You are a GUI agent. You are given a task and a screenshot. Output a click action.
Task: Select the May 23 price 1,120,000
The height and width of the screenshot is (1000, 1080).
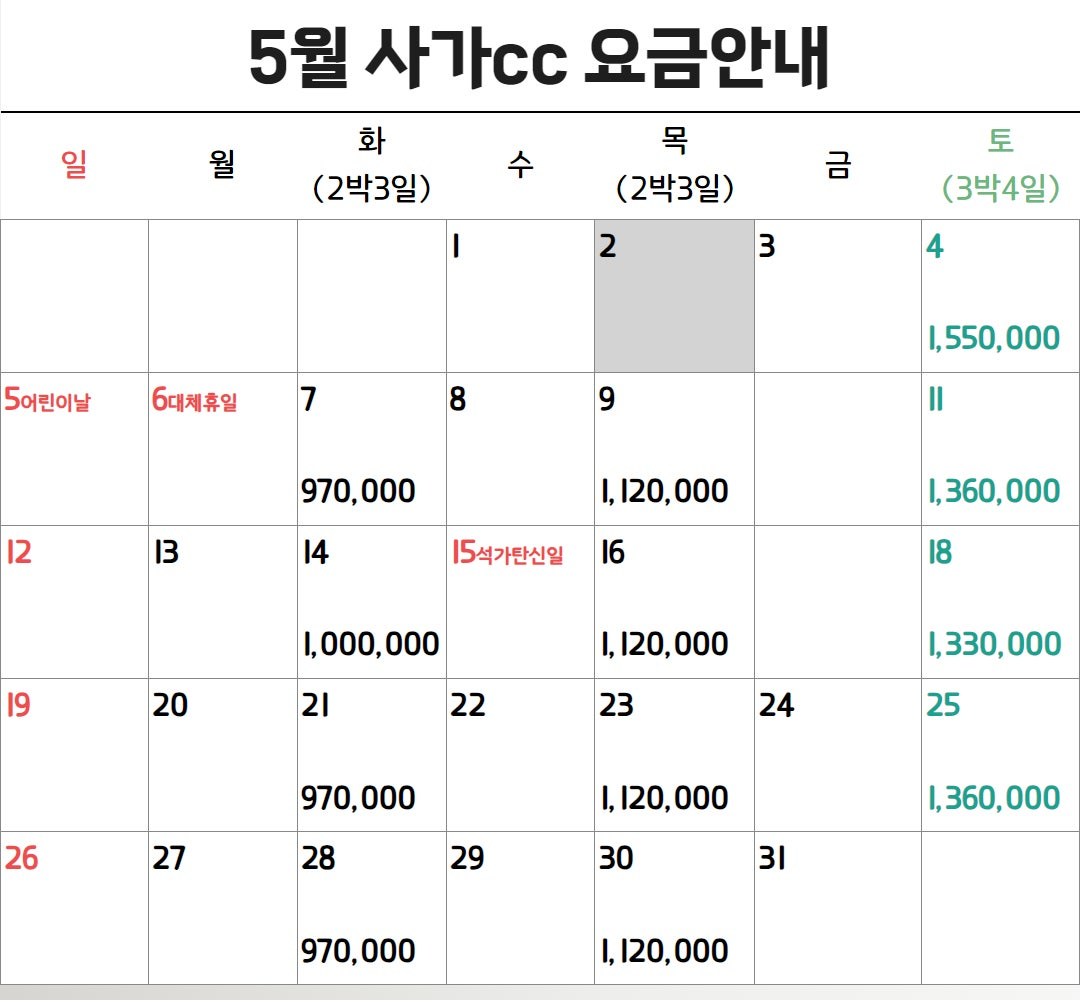(664, 798)
